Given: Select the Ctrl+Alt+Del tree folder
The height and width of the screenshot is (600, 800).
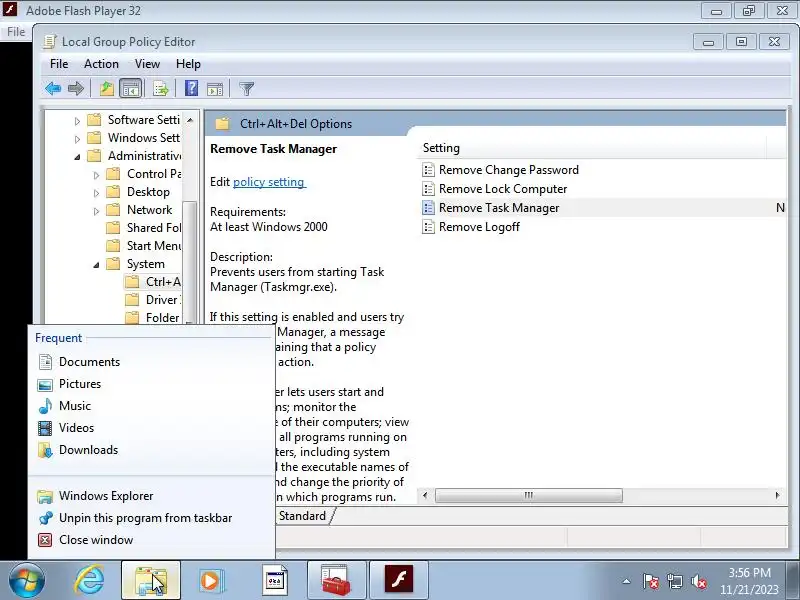Looking at the screenshot, I should click(153, 282).
